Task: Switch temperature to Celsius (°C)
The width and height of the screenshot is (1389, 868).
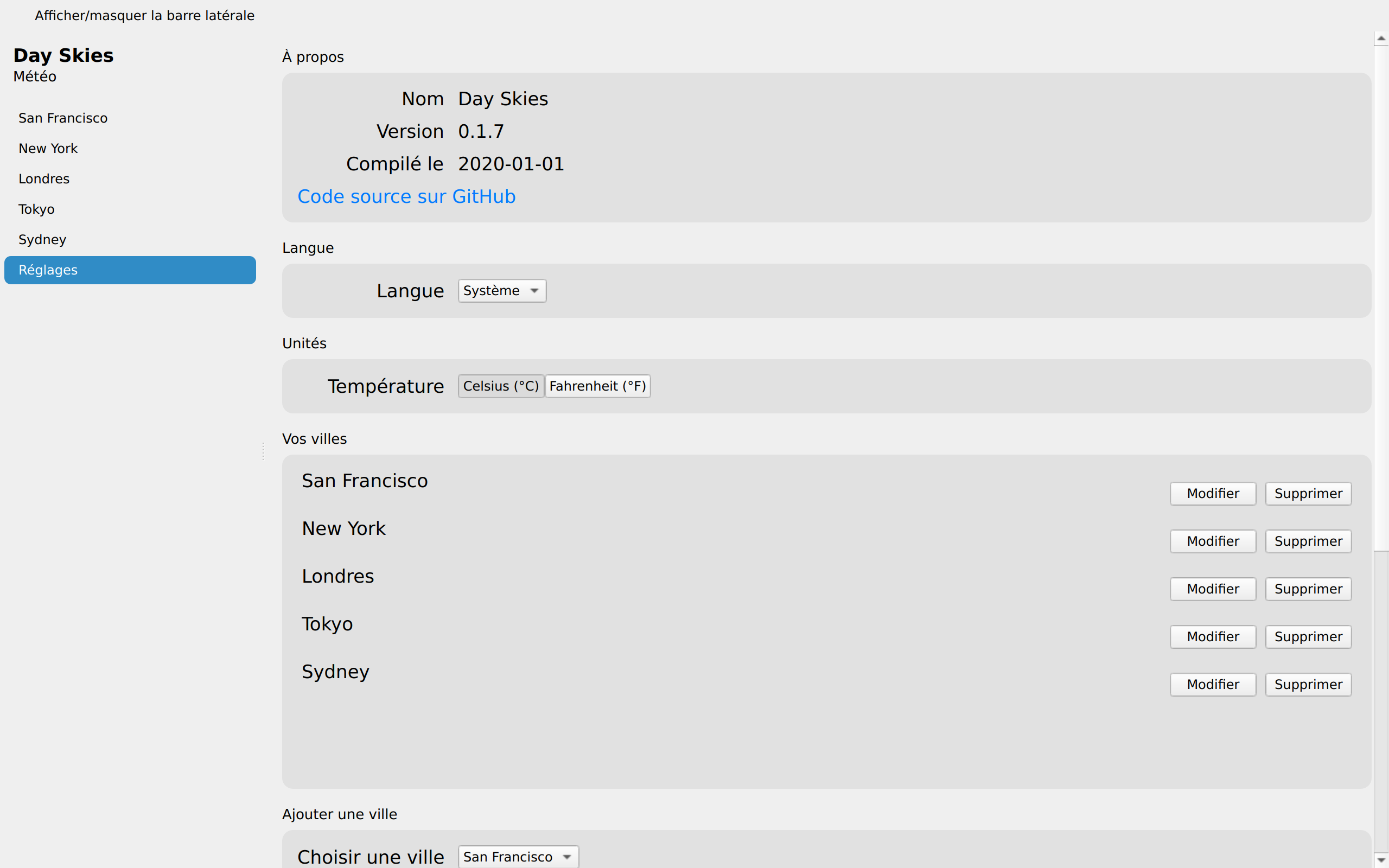Action: [500, 386]
